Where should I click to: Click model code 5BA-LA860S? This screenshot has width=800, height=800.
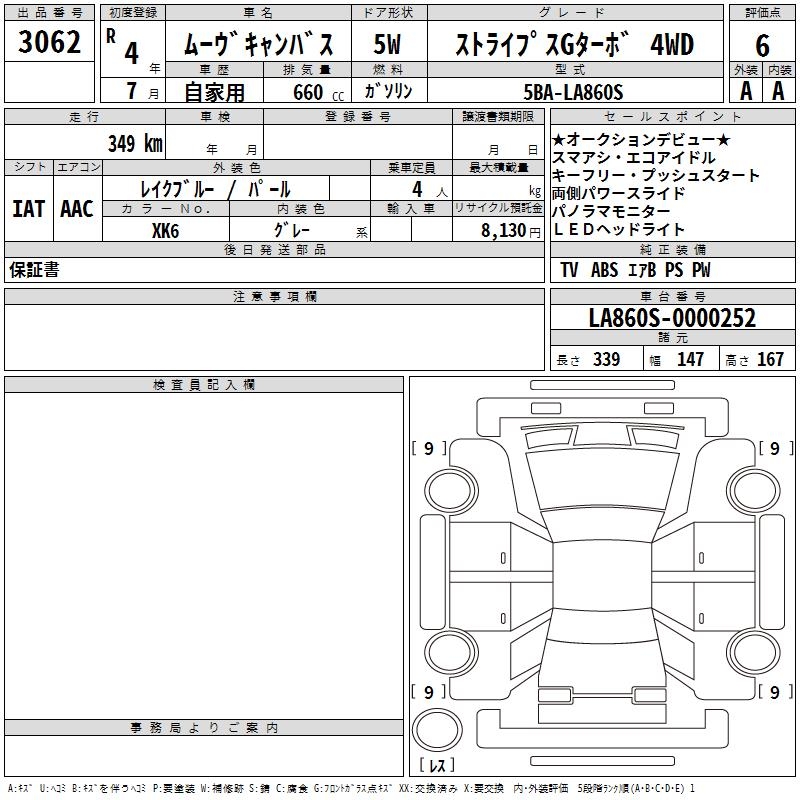coord(573,92)
